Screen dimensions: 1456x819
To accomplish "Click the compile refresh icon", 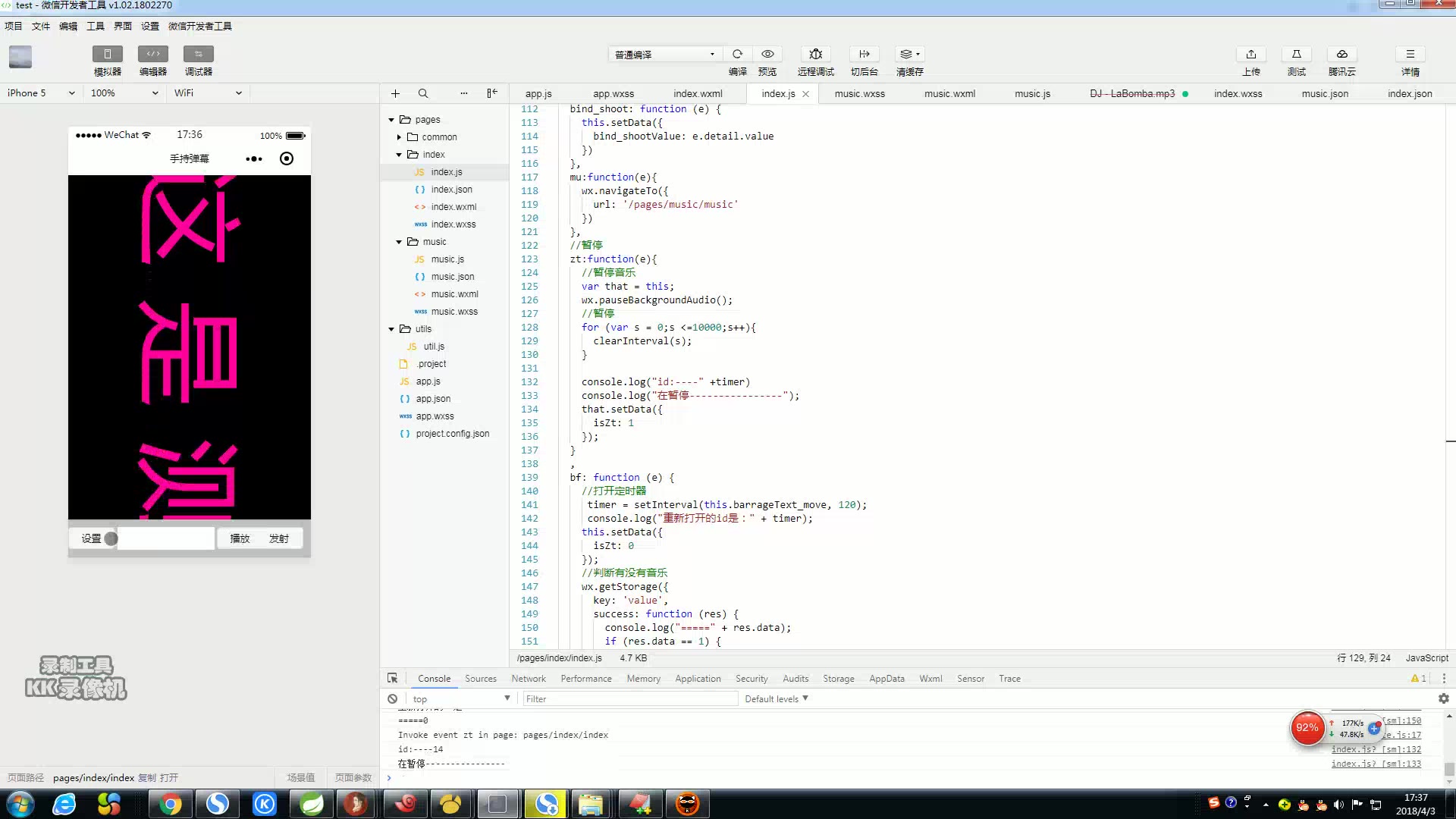I will 737,54.
